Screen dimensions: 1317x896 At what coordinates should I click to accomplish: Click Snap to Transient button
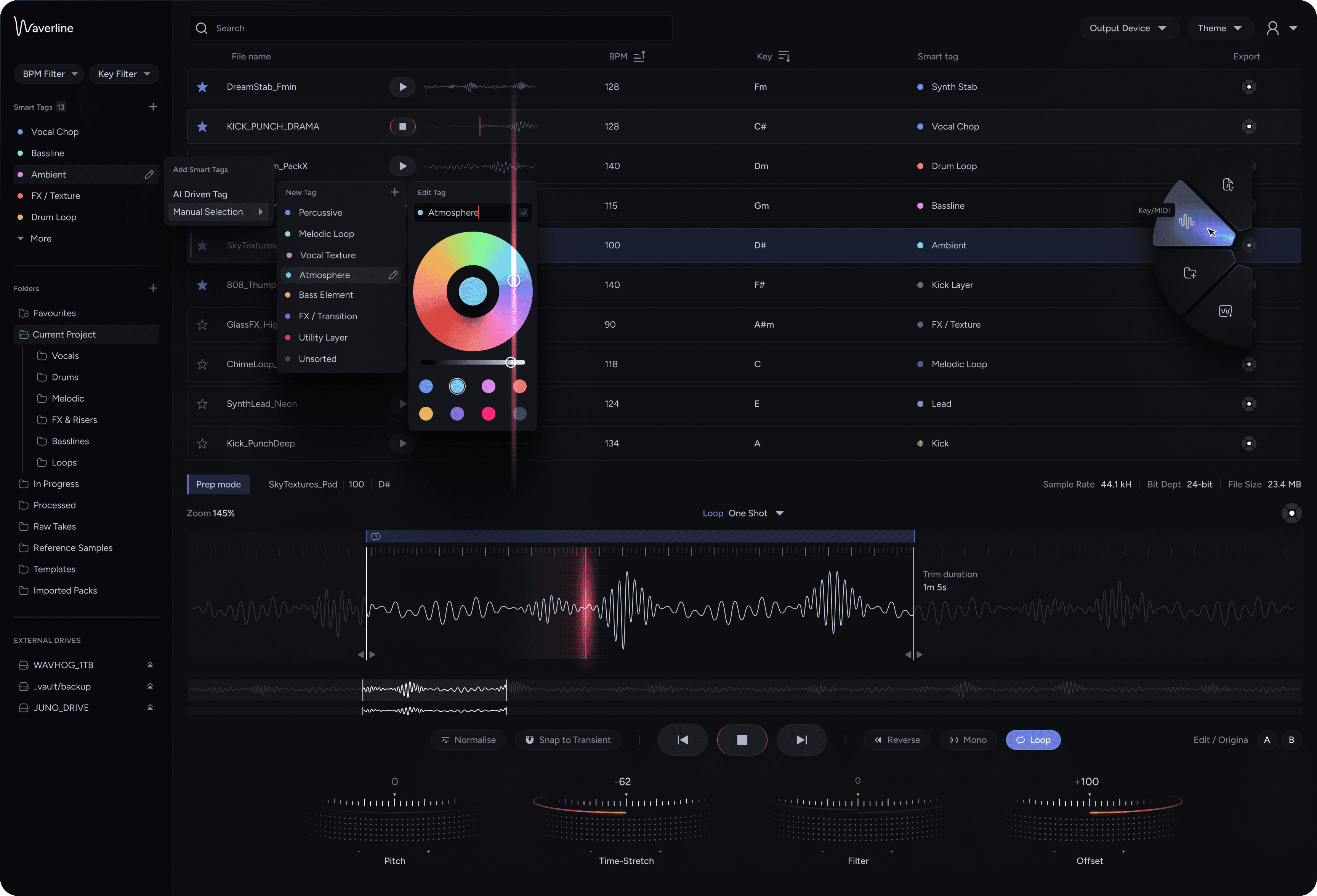click(568, 740)
